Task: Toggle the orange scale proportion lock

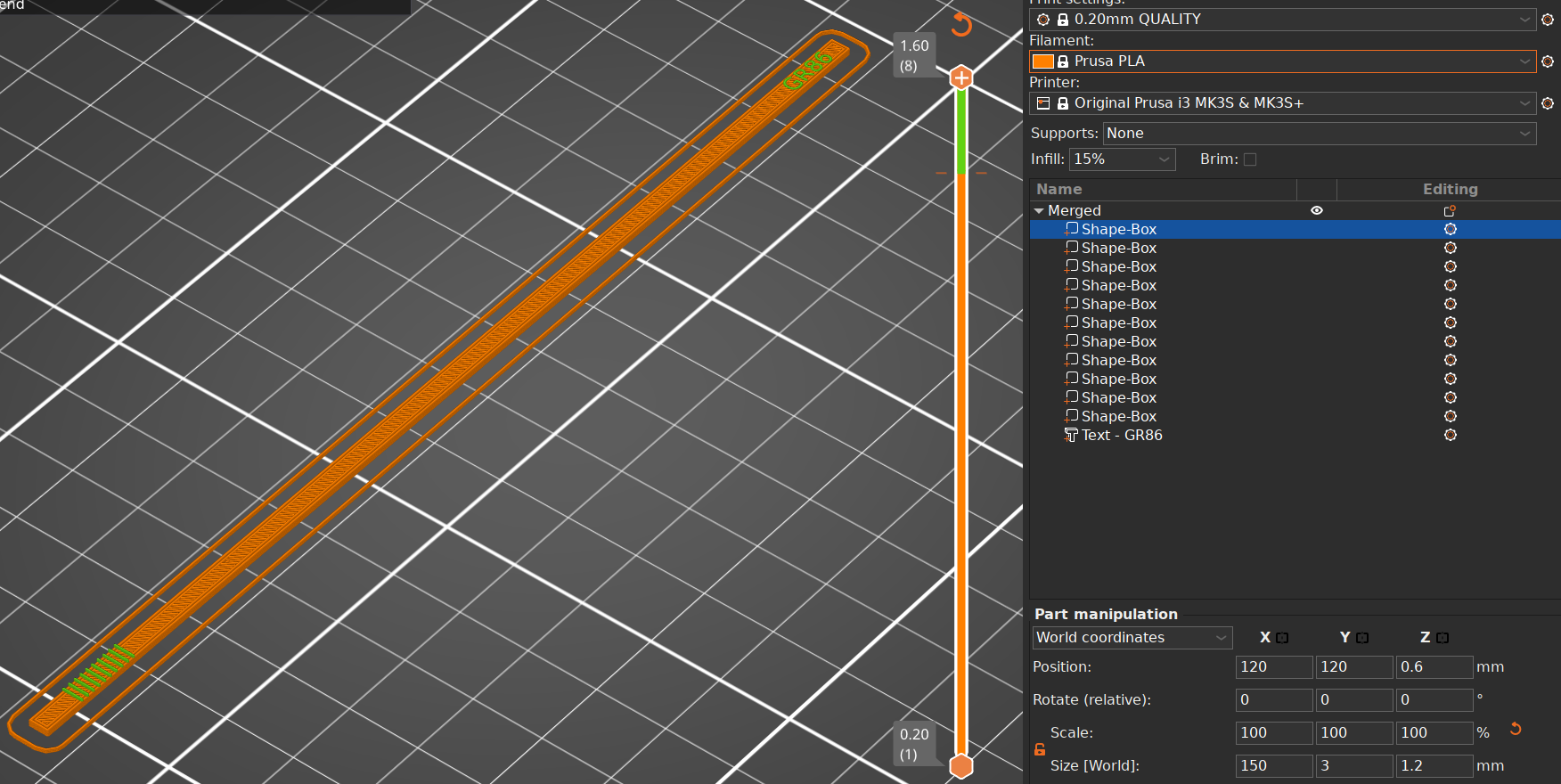Action: pos(1040,749)
